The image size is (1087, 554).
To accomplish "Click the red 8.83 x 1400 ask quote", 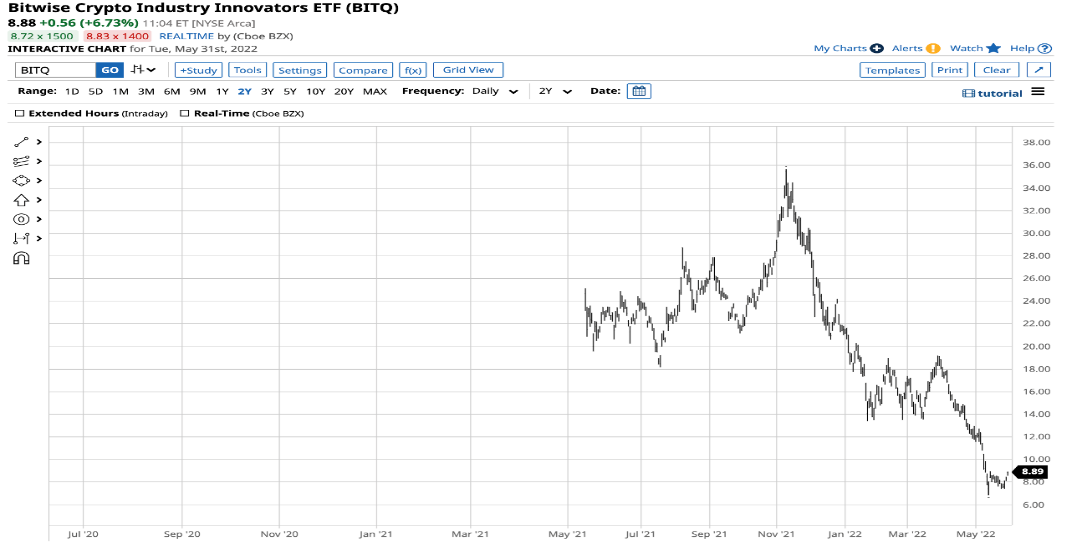I will tap(117, 36).
